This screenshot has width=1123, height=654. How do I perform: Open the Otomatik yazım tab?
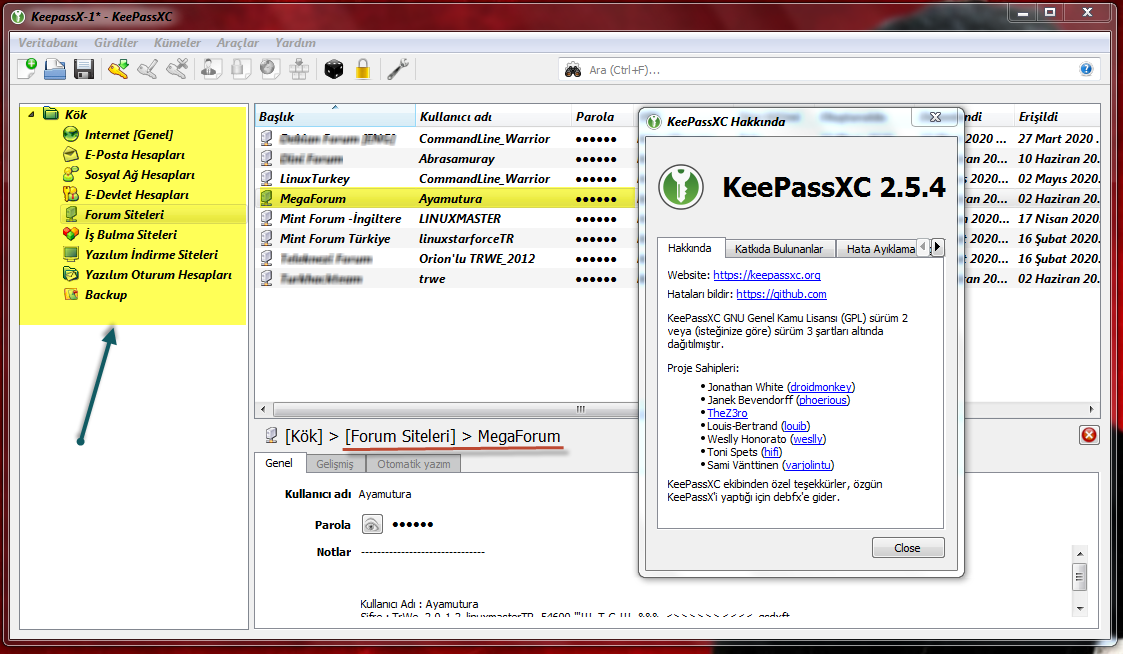tap(414, 464)
